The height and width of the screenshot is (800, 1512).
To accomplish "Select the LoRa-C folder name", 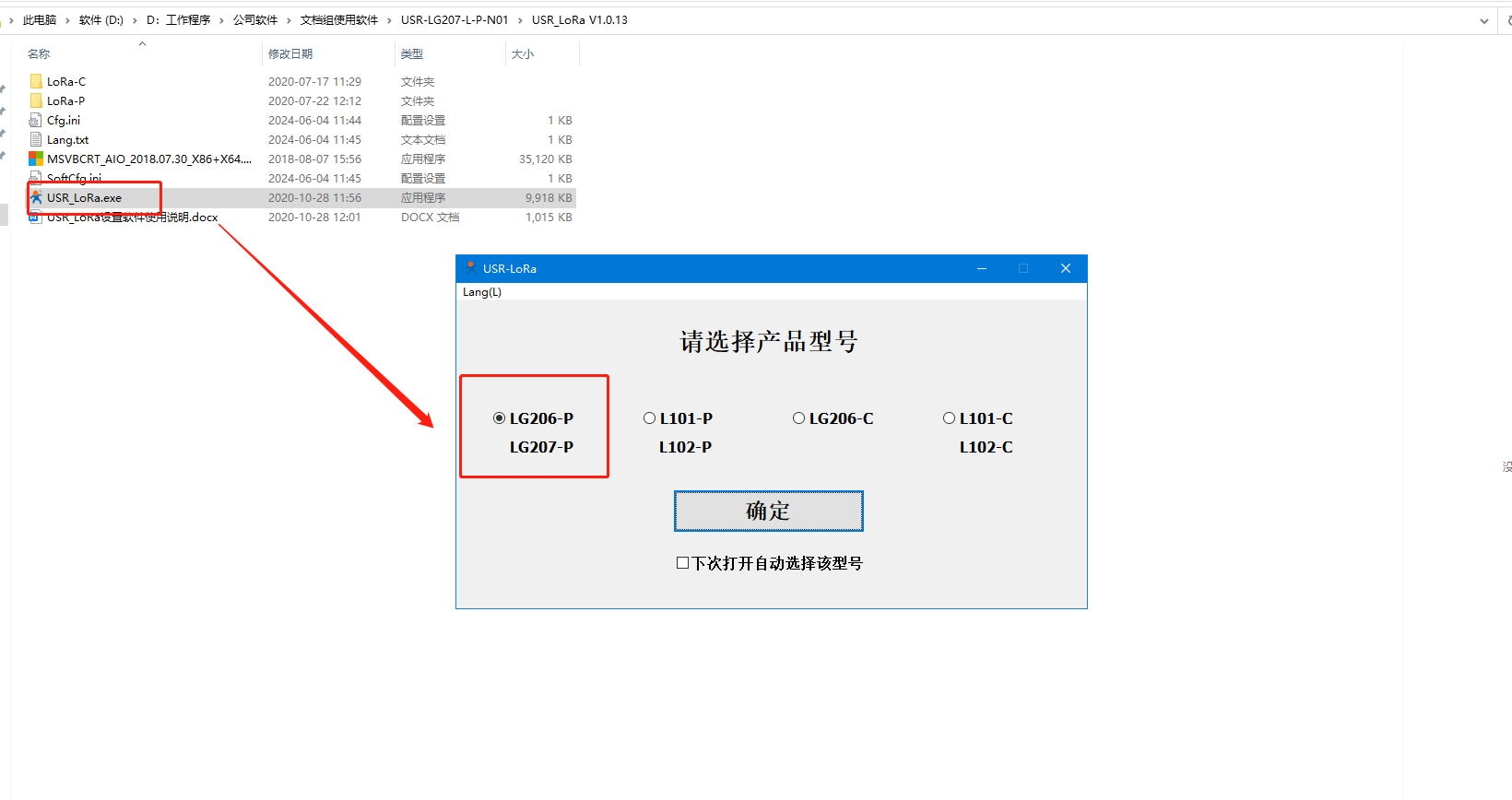I will coord(66,82).
